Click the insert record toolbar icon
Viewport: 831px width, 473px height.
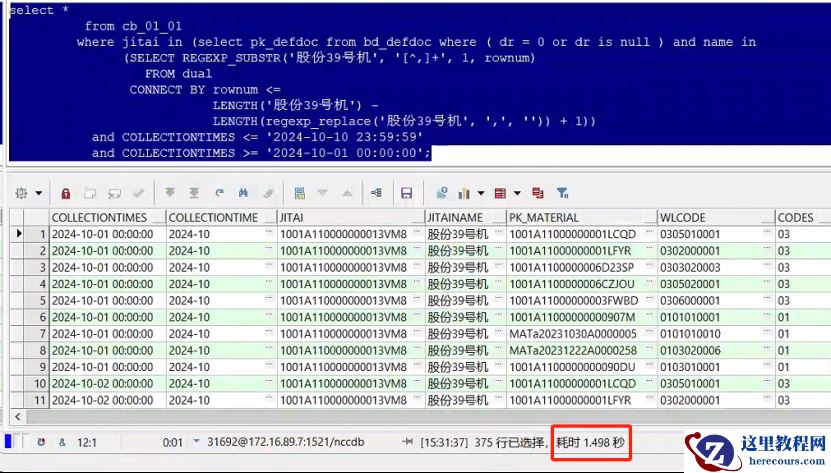pyautogui.click(x=90, y=193)
